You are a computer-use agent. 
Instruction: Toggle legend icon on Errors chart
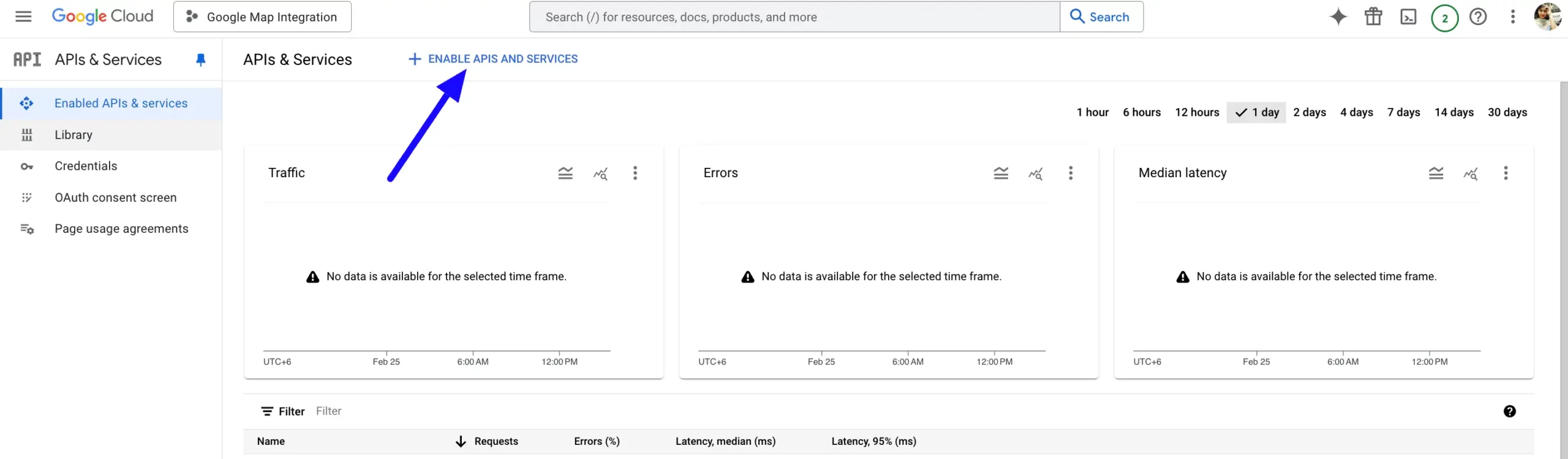coord(1001,173)
